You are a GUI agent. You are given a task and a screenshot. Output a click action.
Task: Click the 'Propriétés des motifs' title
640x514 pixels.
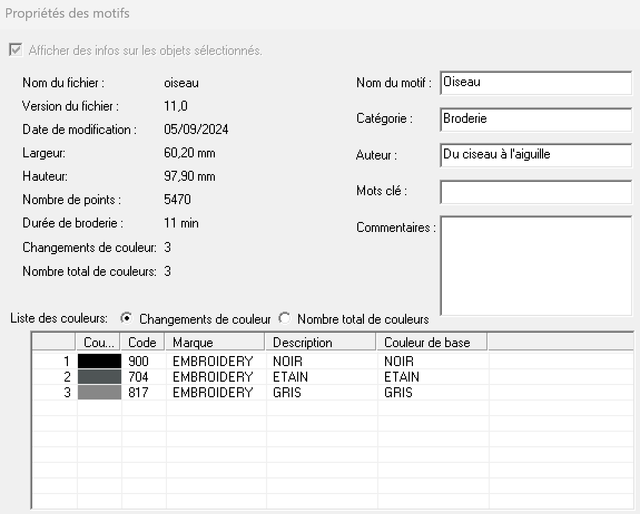(x=67, y=13)
